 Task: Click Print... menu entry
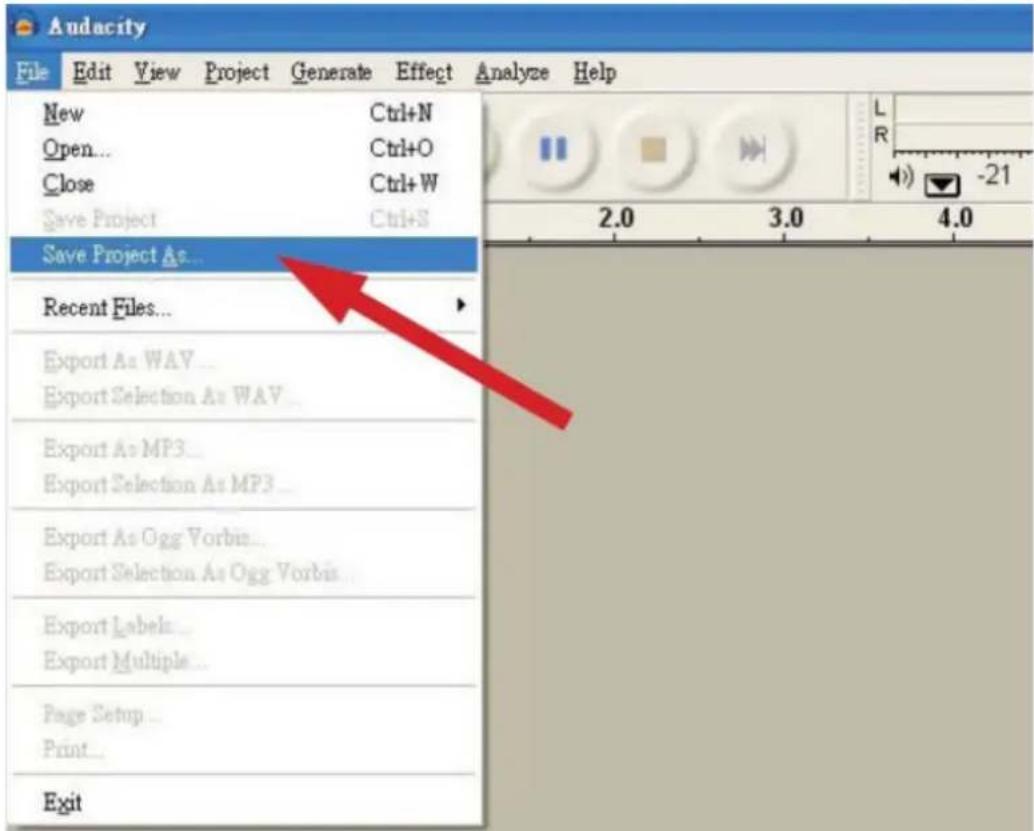click(x=244, y=749)
